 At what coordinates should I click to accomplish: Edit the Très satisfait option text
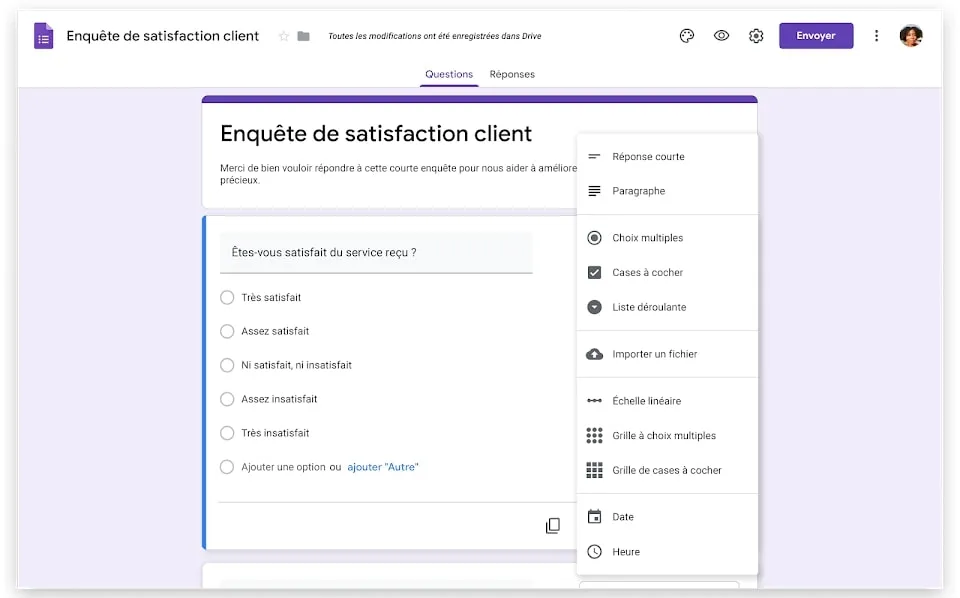271,297
